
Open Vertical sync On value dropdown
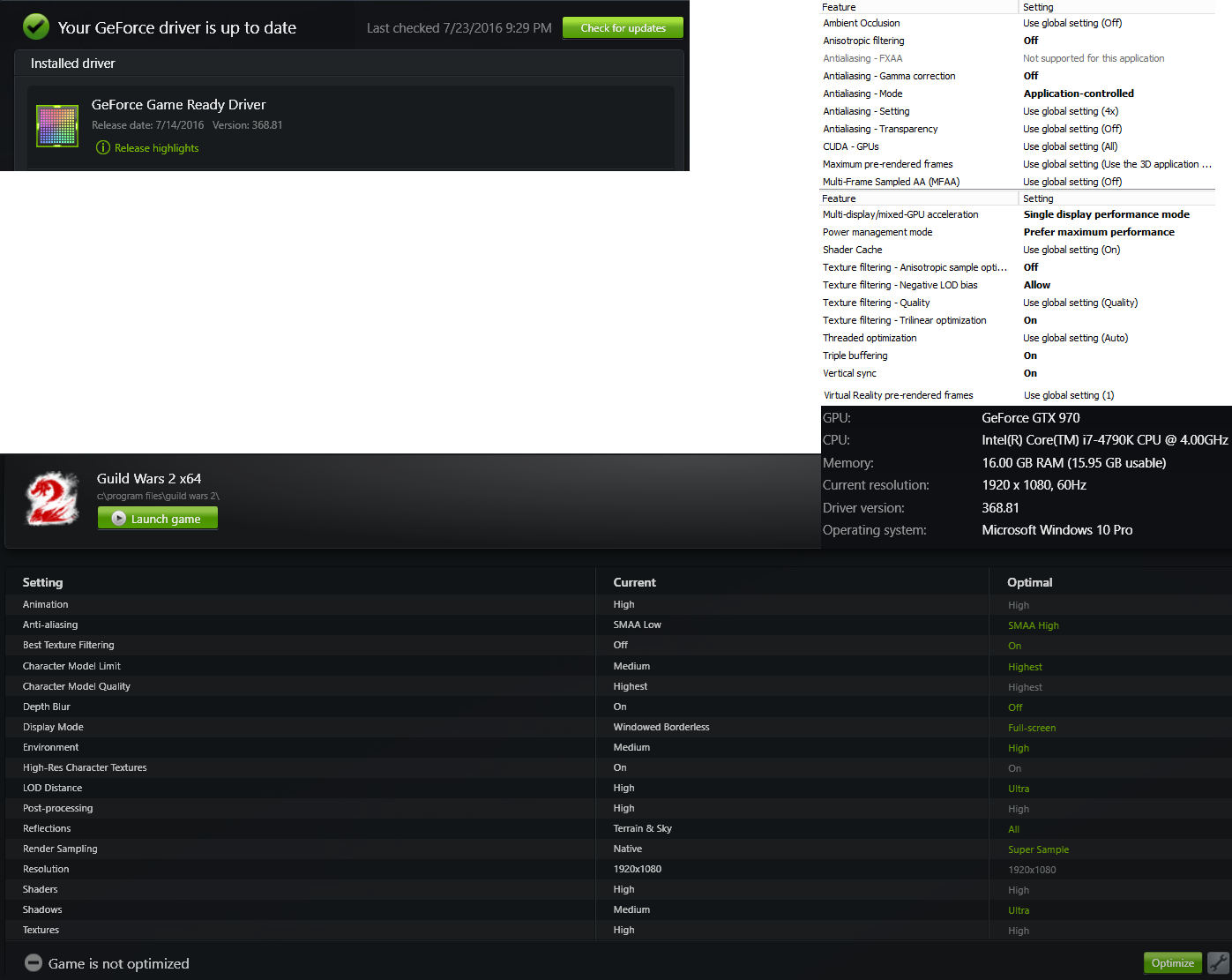pyautogui.click(x=1030, y=373)
